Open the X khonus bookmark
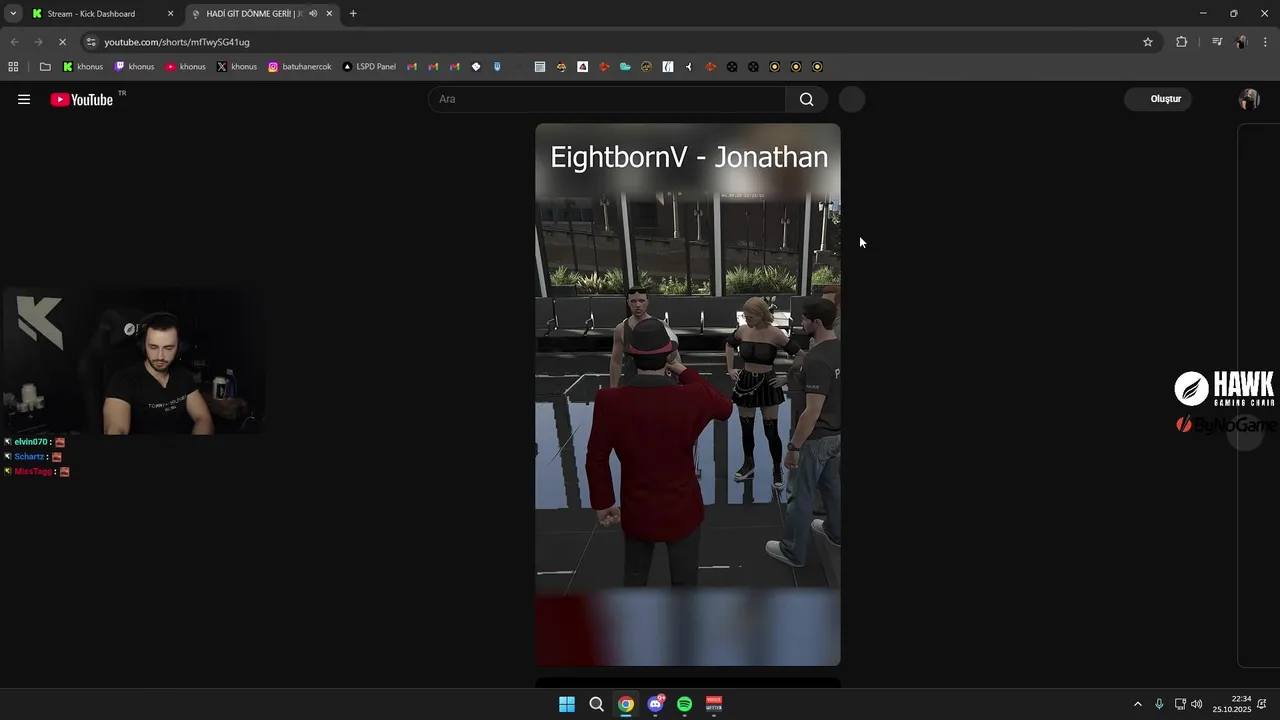 237,67
